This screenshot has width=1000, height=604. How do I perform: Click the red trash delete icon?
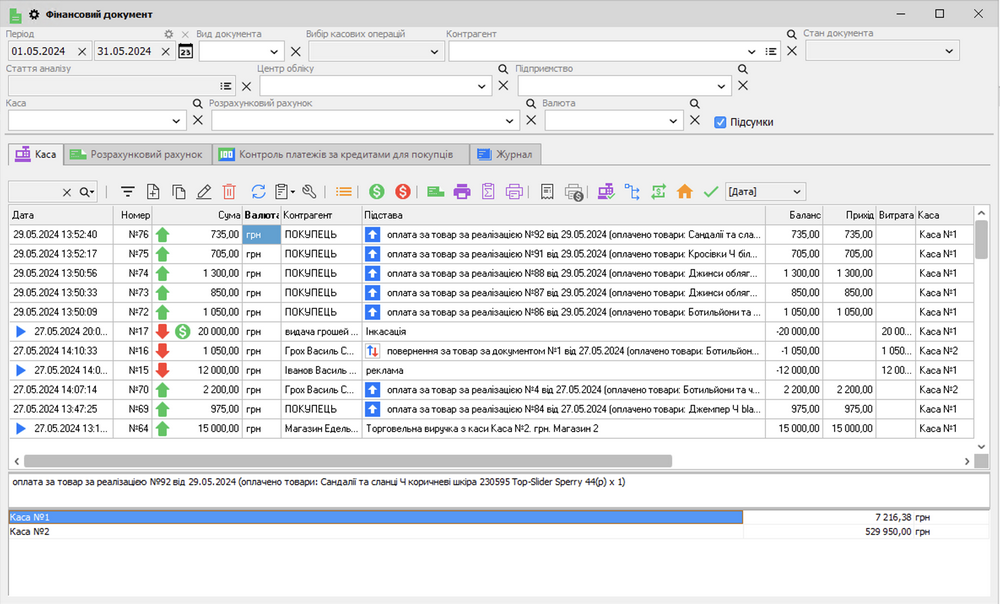click(x=229, y=191)
